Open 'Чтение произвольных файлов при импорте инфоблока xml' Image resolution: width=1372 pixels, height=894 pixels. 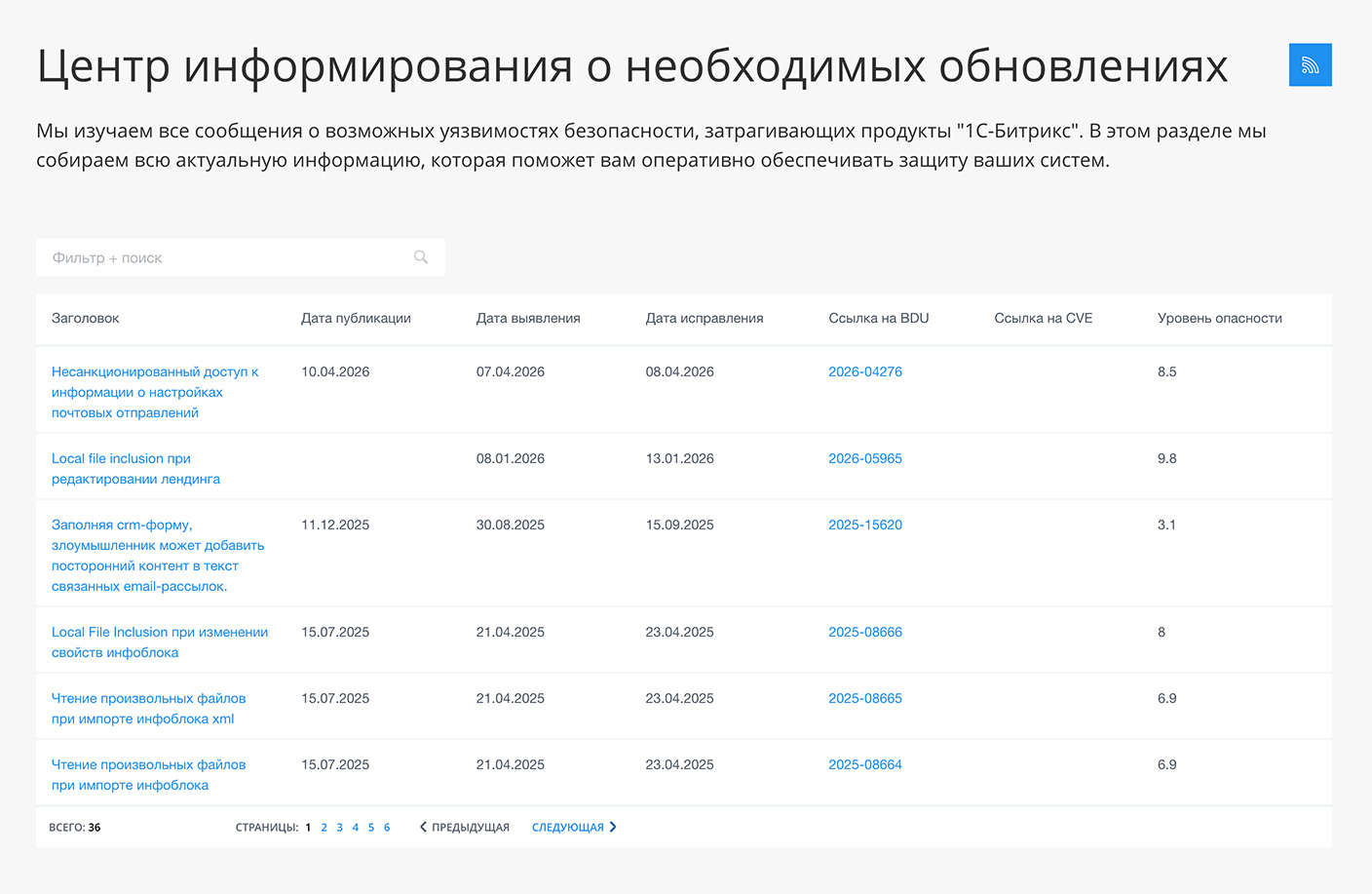(x=148, y=709)
